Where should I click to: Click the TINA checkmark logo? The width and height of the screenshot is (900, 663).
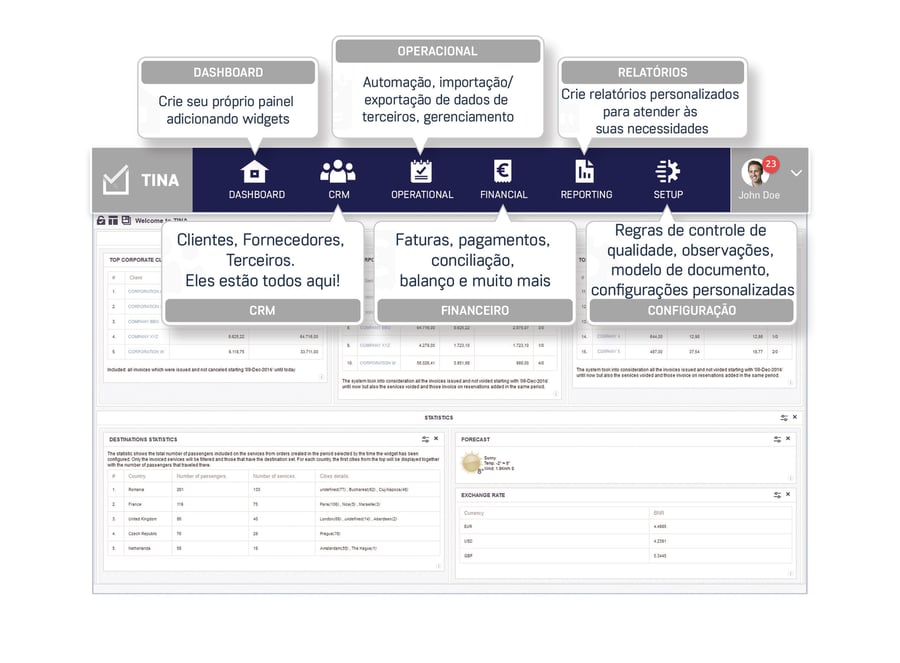(116, 180)
